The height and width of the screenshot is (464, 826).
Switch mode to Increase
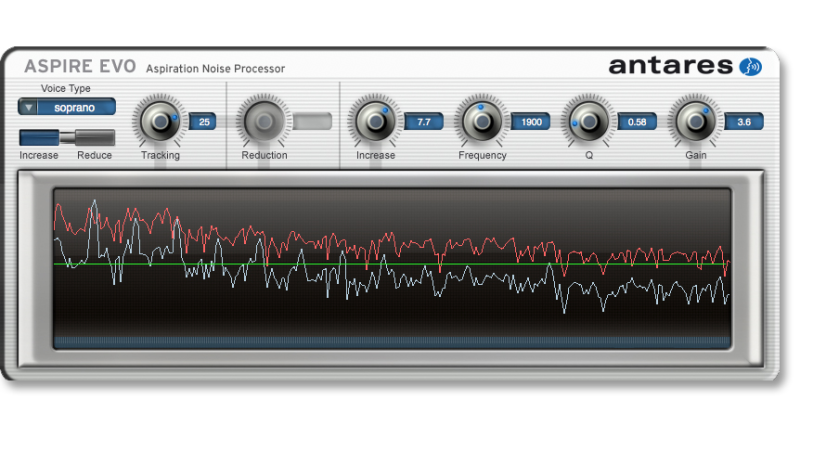39,138
